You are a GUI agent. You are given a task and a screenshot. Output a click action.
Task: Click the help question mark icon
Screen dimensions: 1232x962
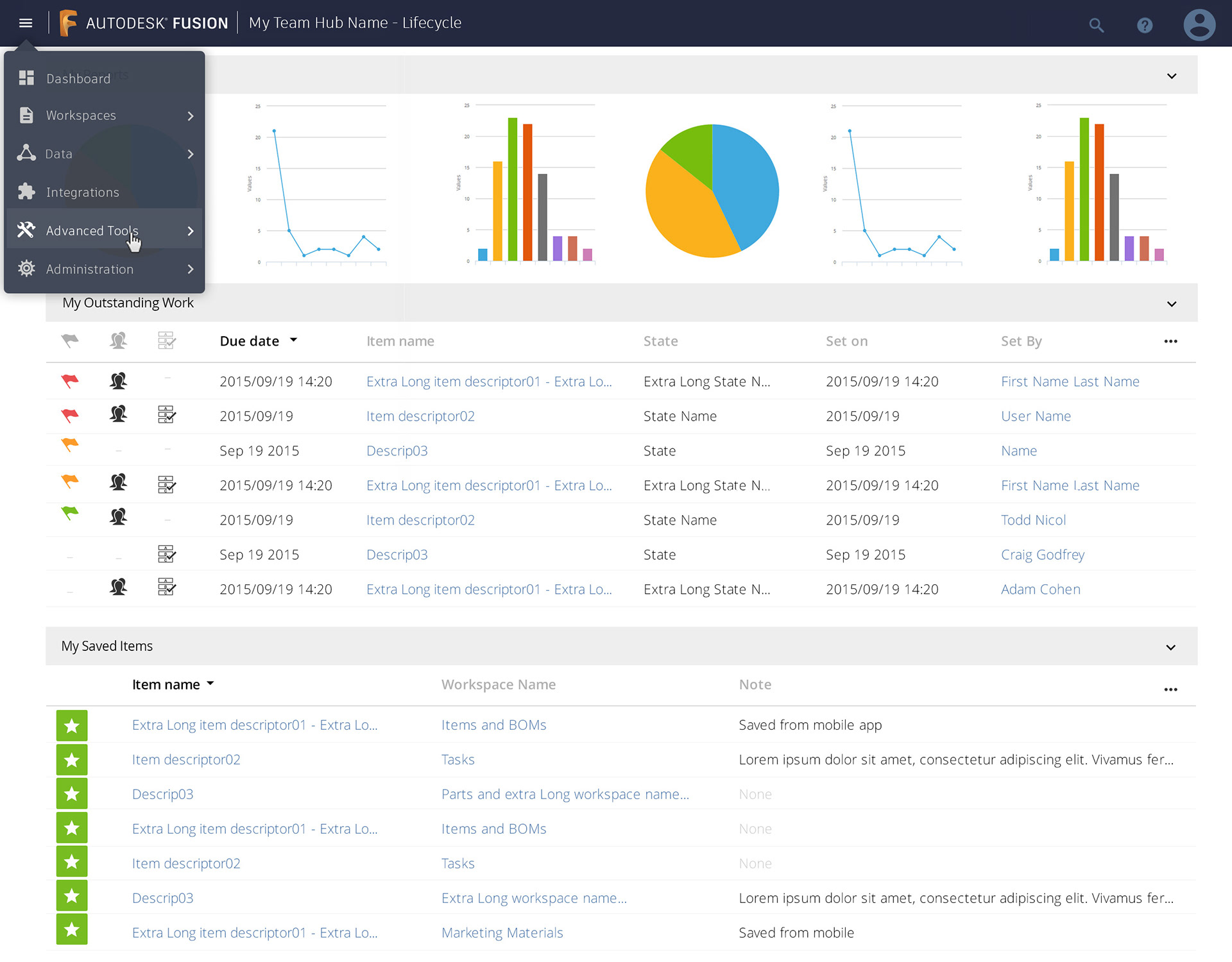coord(1145,26)
